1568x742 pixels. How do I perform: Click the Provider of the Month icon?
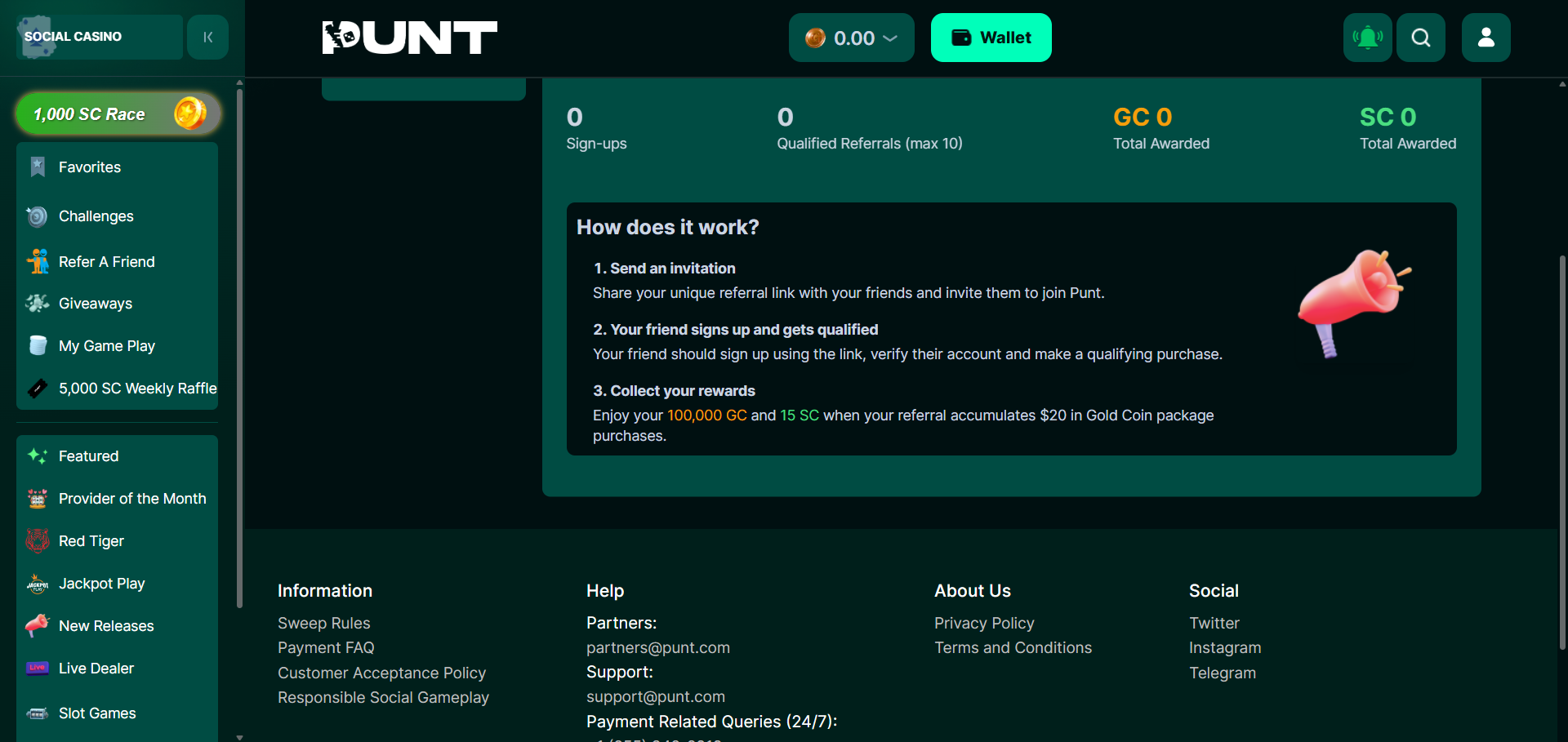pos(38,499)
